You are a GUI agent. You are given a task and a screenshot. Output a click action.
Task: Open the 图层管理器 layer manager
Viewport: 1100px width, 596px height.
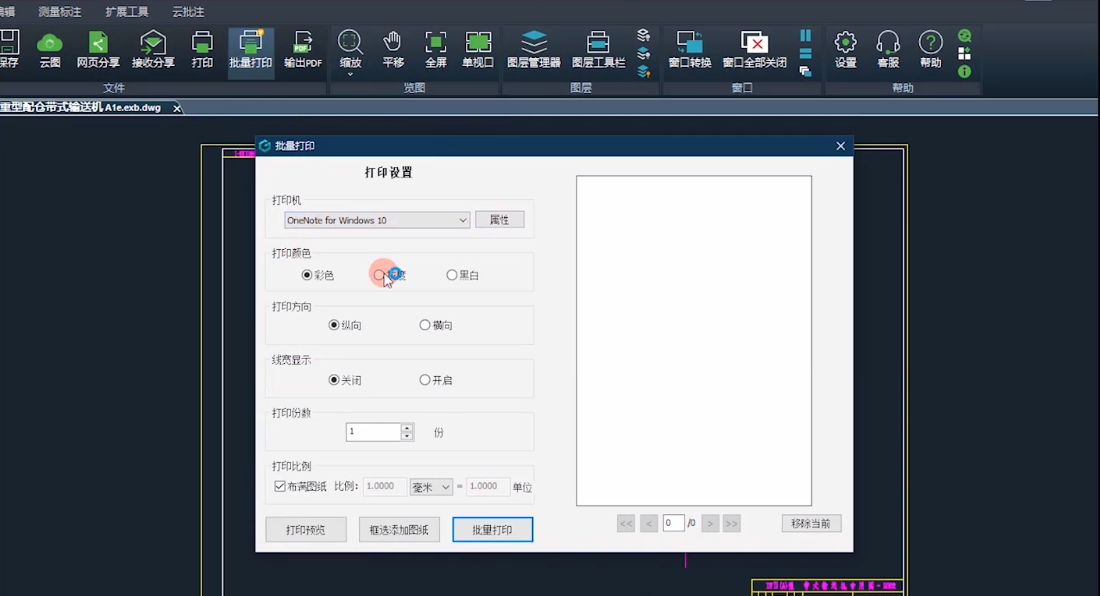tap(534, 42)
